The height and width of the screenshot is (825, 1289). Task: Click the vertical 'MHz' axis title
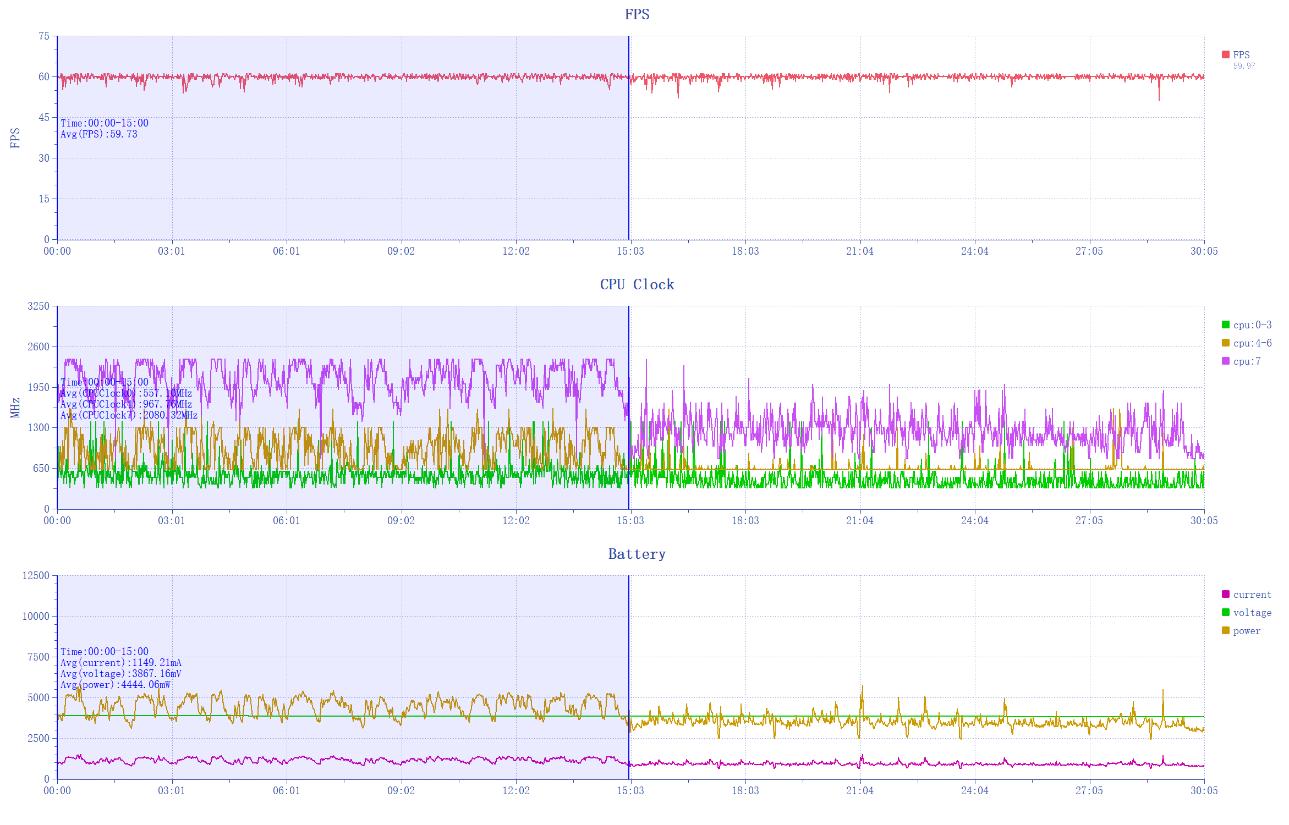click(14, 408)
